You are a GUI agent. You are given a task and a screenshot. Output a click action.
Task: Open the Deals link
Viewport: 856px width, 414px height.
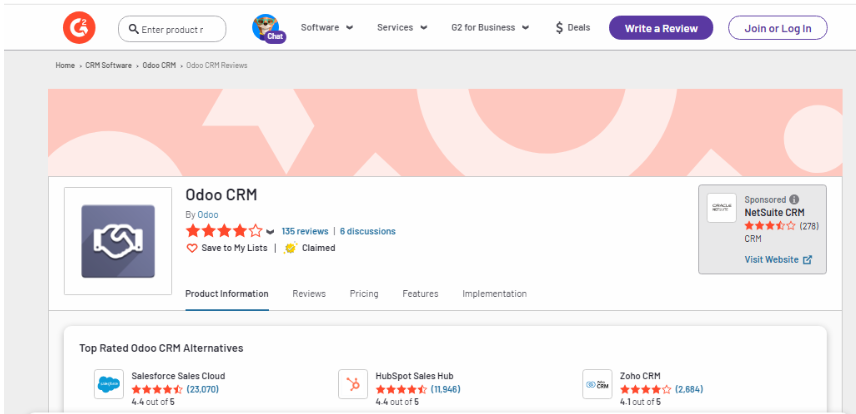click(573, 28)
